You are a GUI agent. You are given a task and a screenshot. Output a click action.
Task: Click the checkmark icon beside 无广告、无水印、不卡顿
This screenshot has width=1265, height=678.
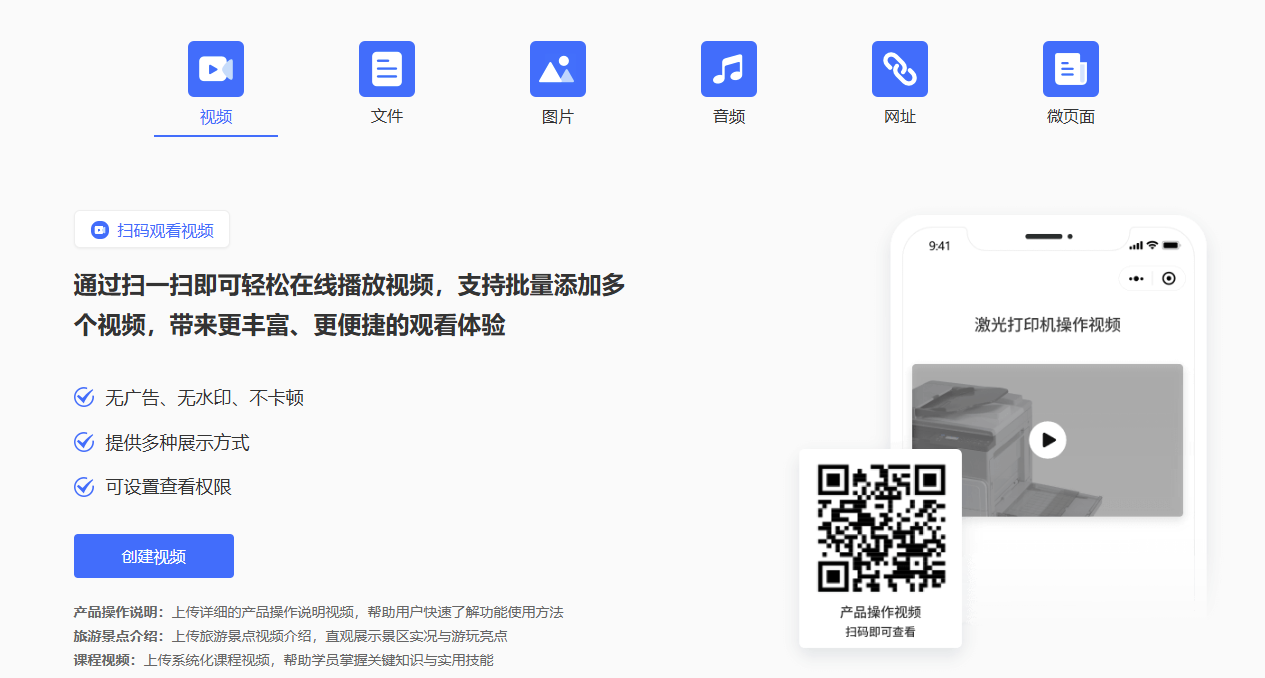(x=85, y=398)
